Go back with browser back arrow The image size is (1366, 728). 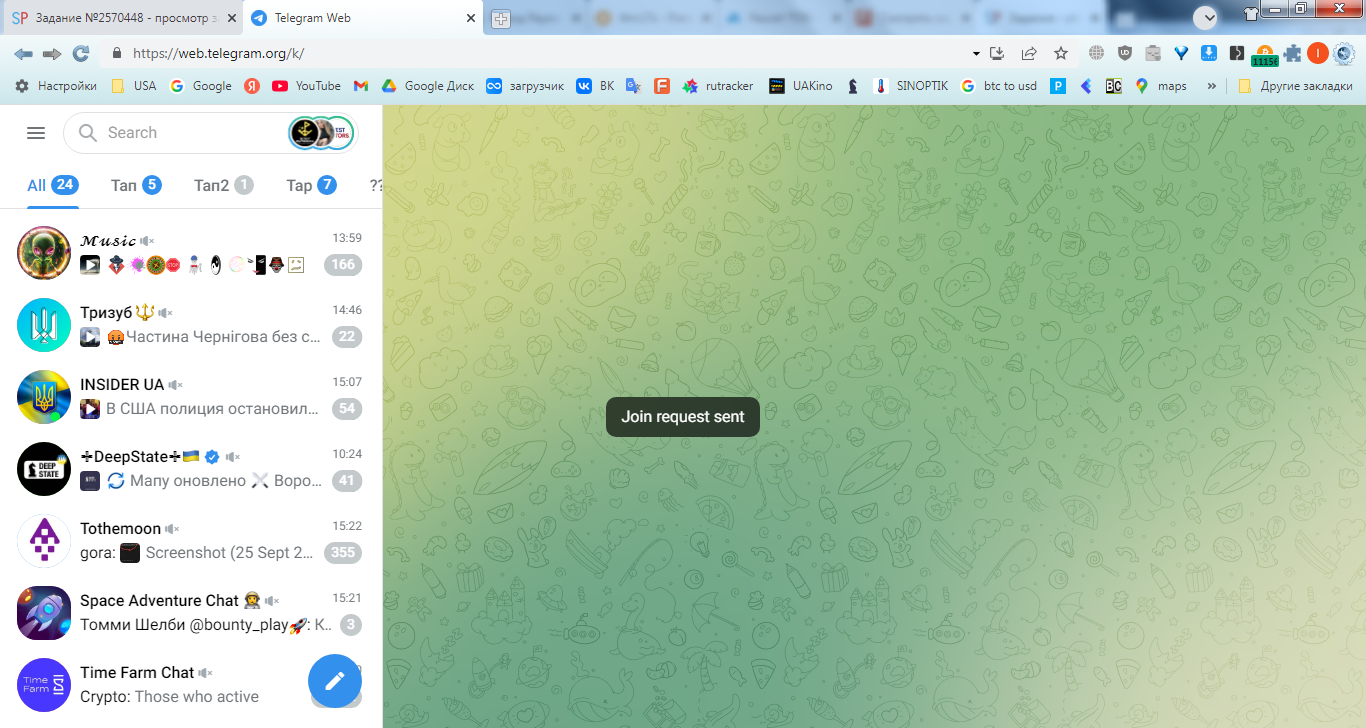pyautogui.click(x=23, y=53)
